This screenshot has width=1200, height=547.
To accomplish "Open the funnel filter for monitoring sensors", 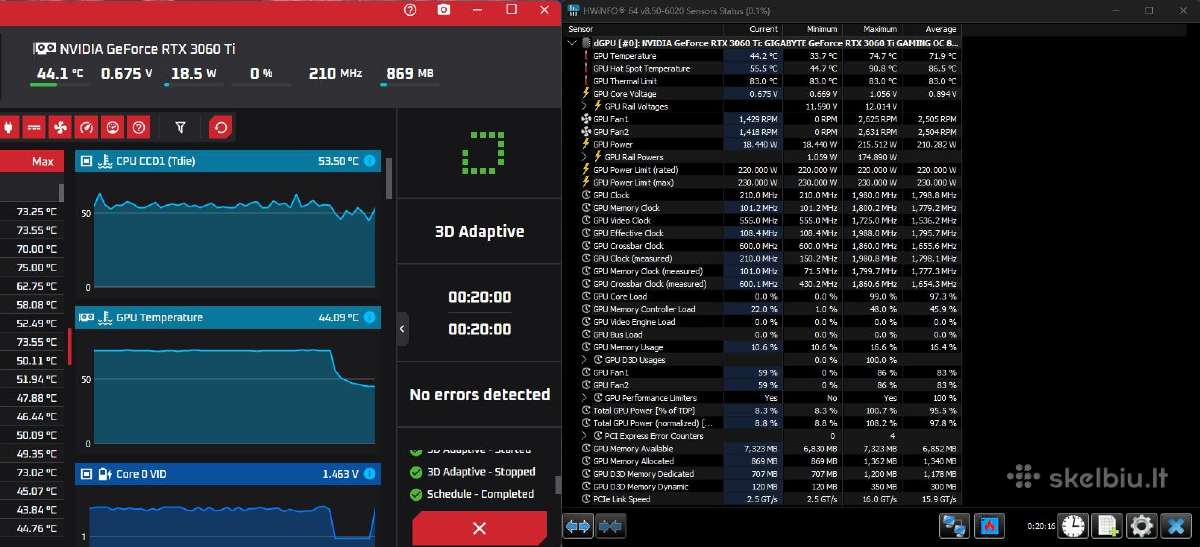I will click(180, 127).
